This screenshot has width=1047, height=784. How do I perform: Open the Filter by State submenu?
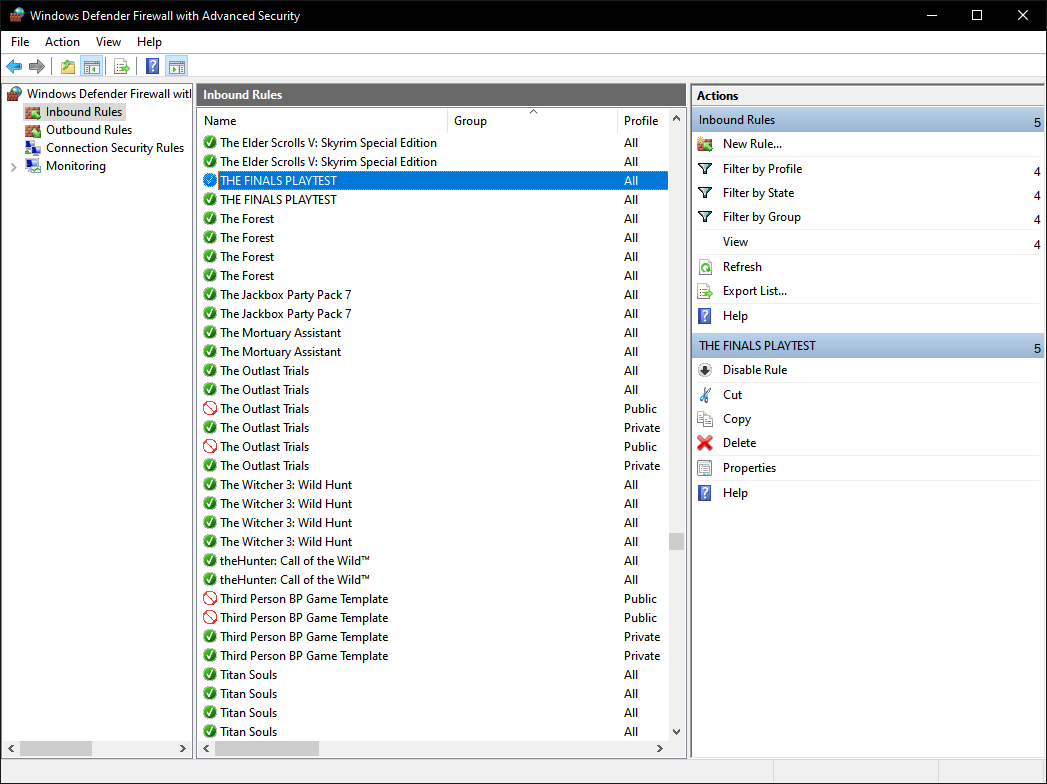coord(758,193)
